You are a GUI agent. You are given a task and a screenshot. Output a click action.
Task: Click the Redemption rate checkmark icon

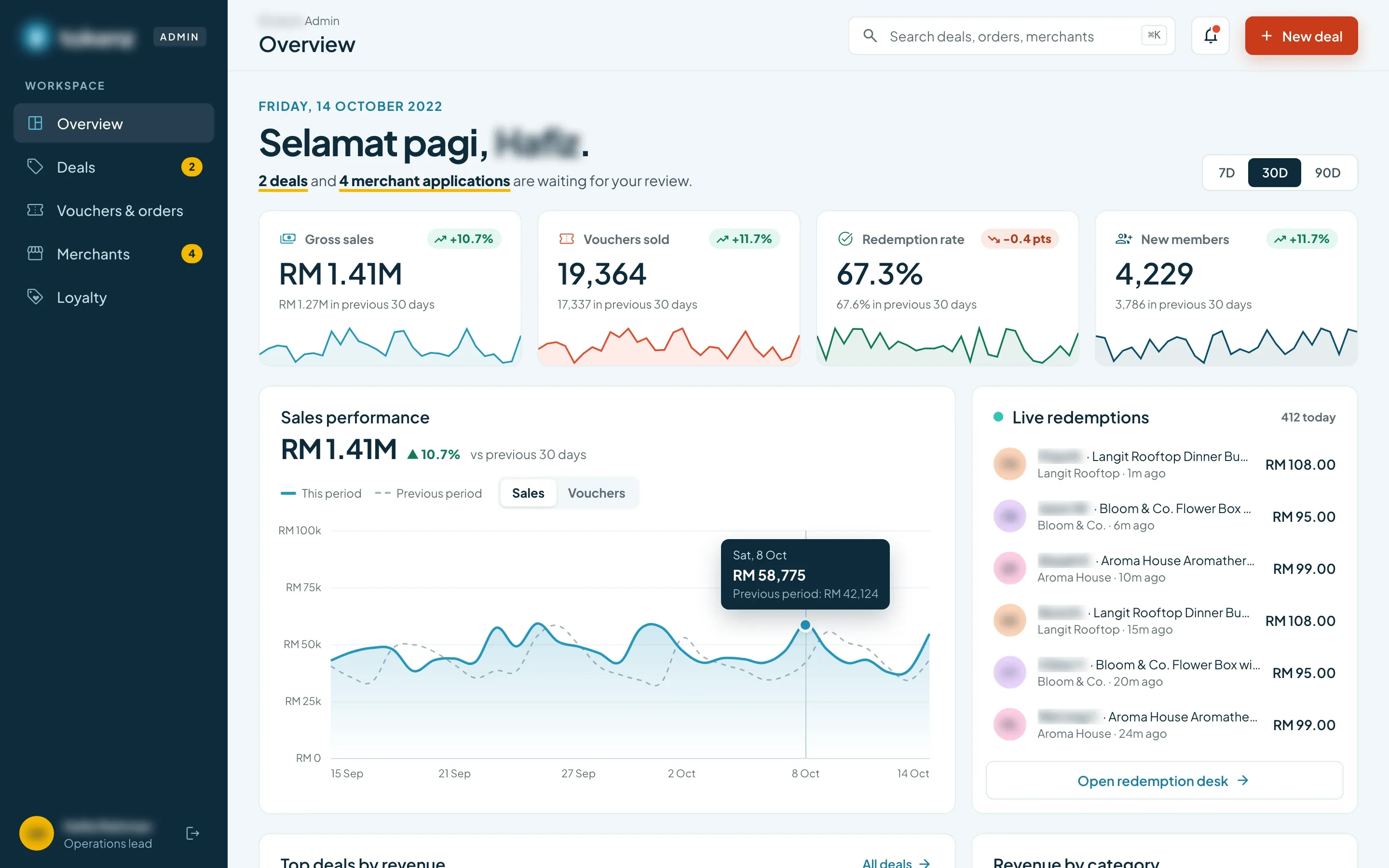[x=845, y=239]
